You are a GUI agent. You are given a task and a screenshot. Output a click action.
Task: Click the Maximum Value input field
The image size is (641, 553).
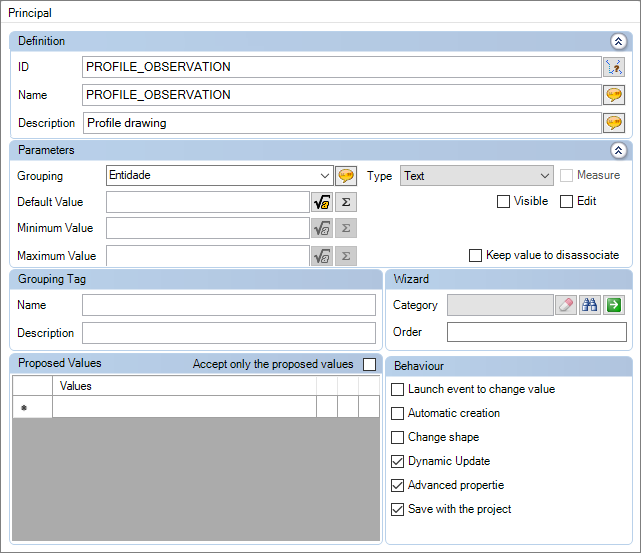point(208,256)
